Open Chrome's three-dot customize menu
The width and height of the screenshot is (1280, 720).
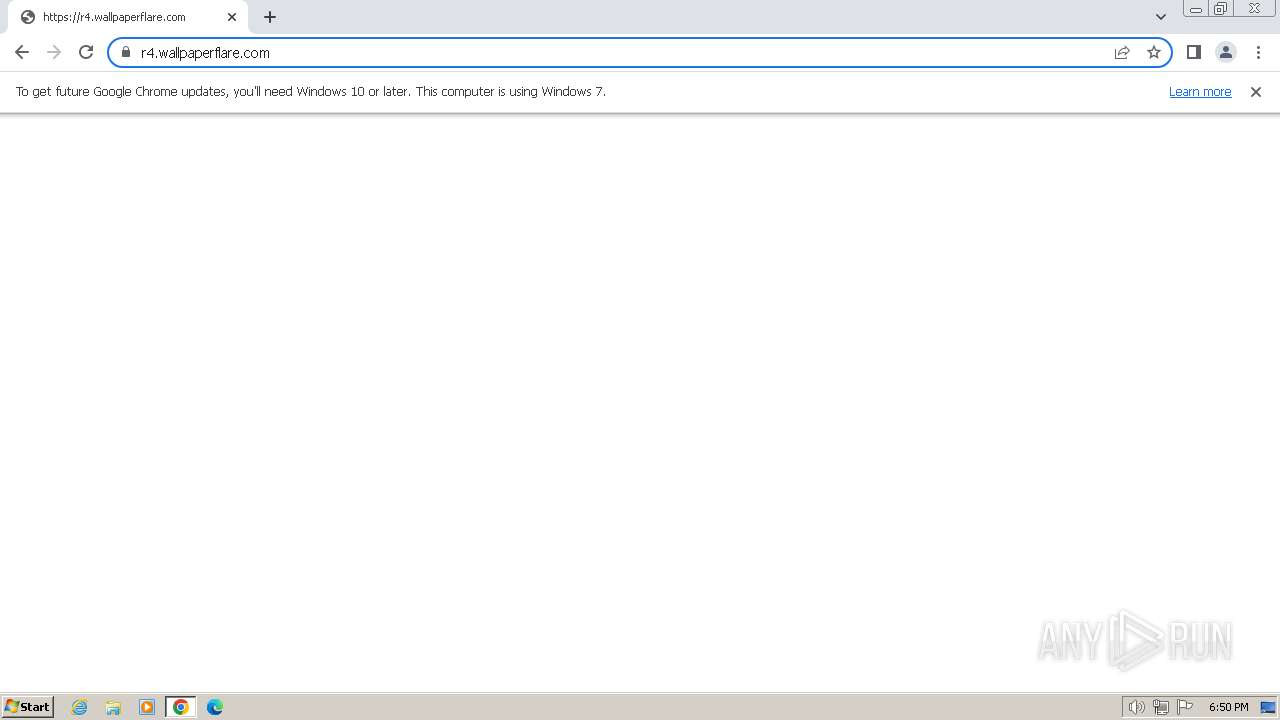click(x=1258, y=52)
